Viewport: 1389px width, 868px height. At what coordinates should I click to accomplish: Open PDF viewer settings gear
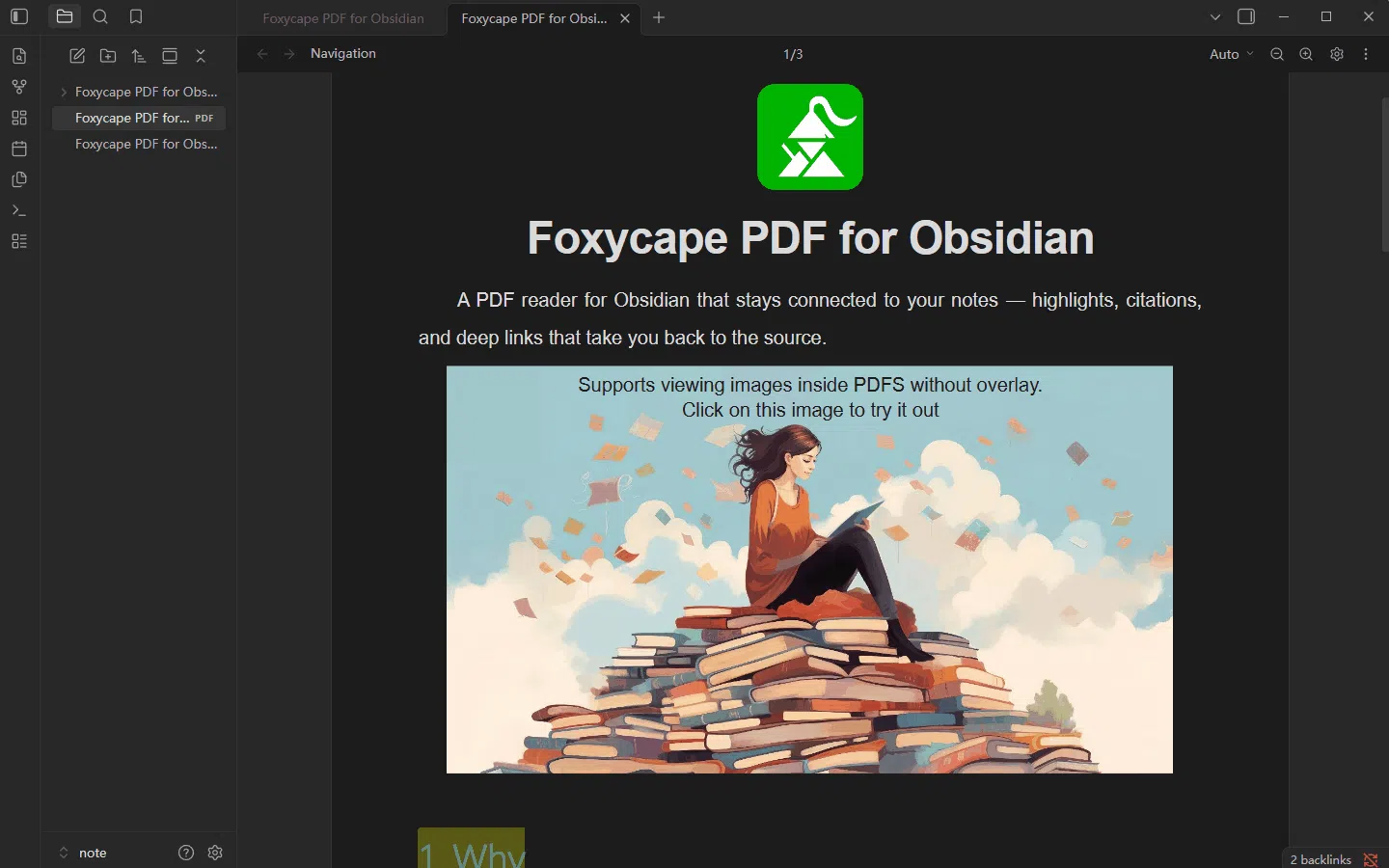coord(1337,54)
